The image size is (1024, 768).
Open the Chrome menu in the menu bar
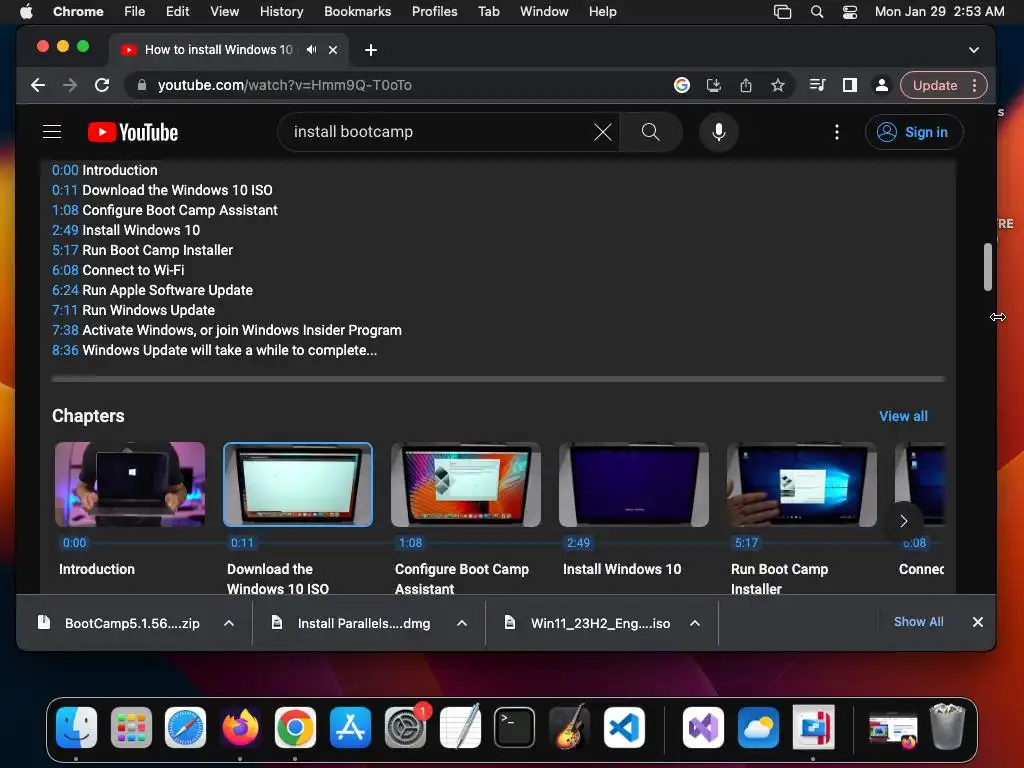point(78,11)
